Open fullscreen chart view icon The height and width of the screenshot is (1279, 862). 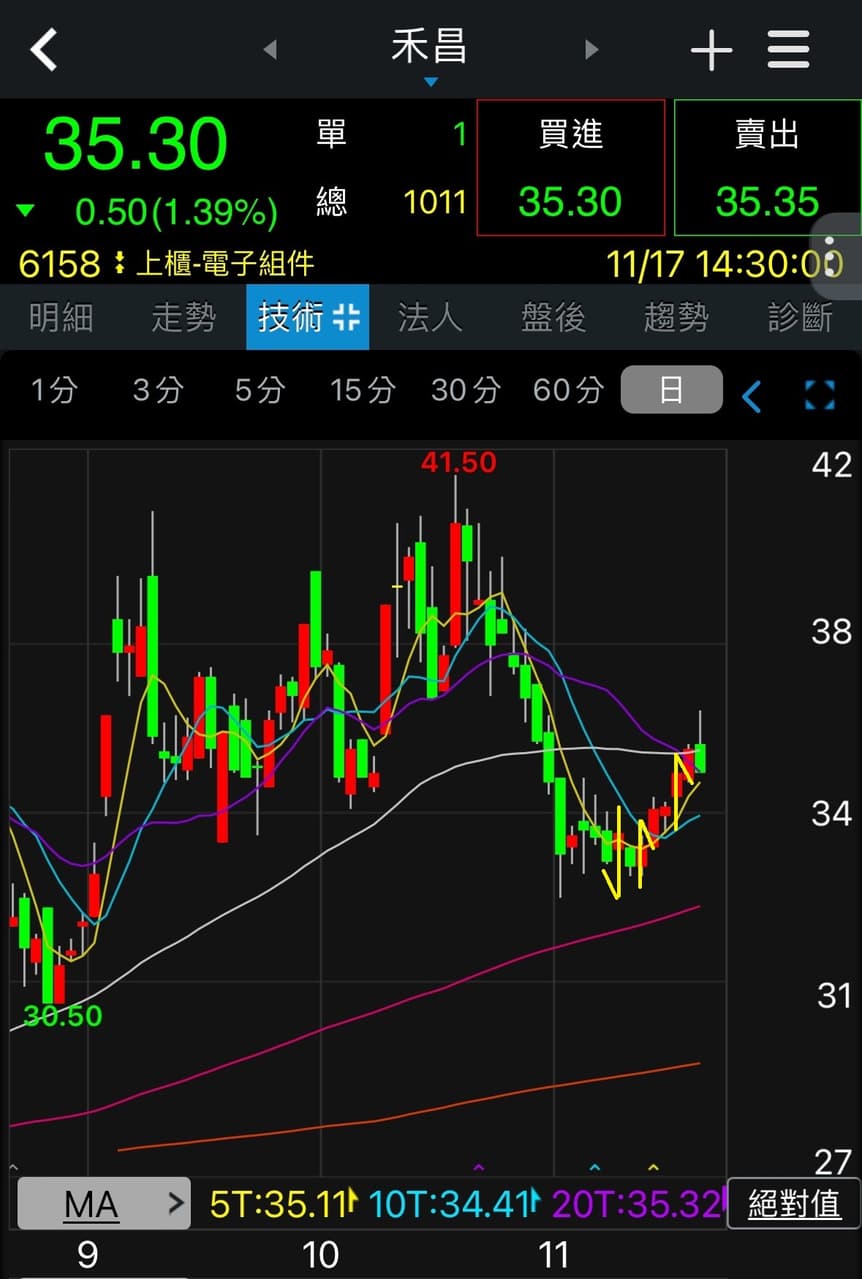point(820,395)
